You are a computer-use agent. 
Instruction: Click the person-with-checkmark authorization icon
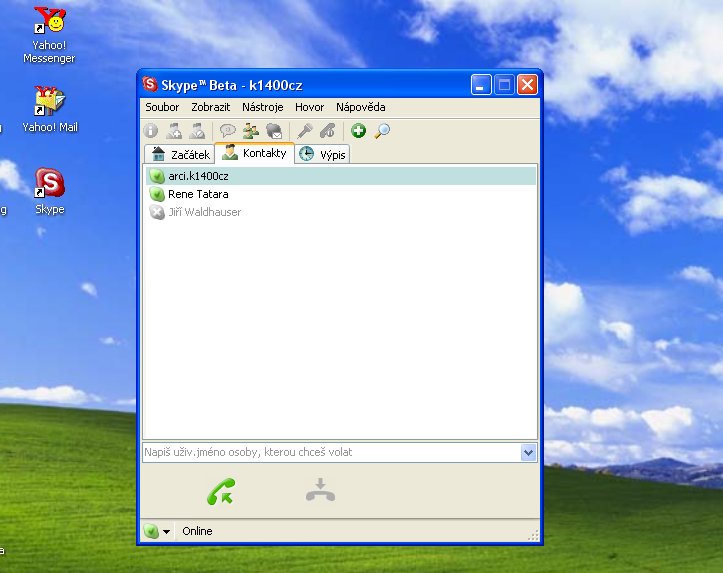click(197, 131)
